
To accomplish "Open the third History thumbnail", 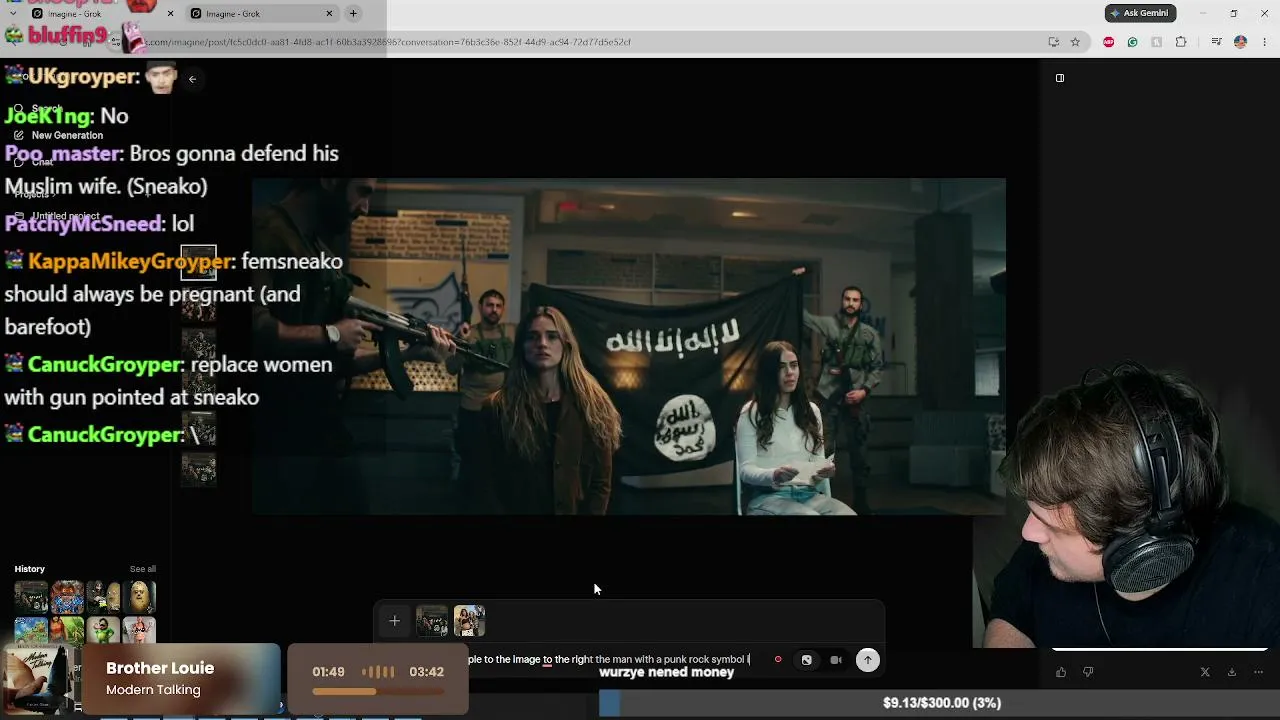I will (103, 597).
